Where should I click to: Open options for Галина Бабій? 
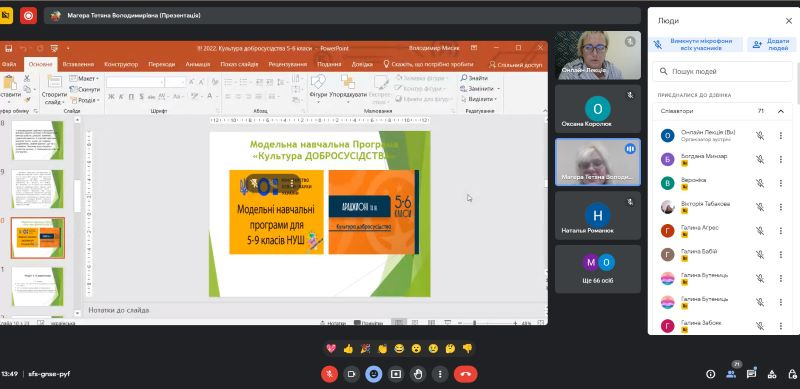point(781,254)
